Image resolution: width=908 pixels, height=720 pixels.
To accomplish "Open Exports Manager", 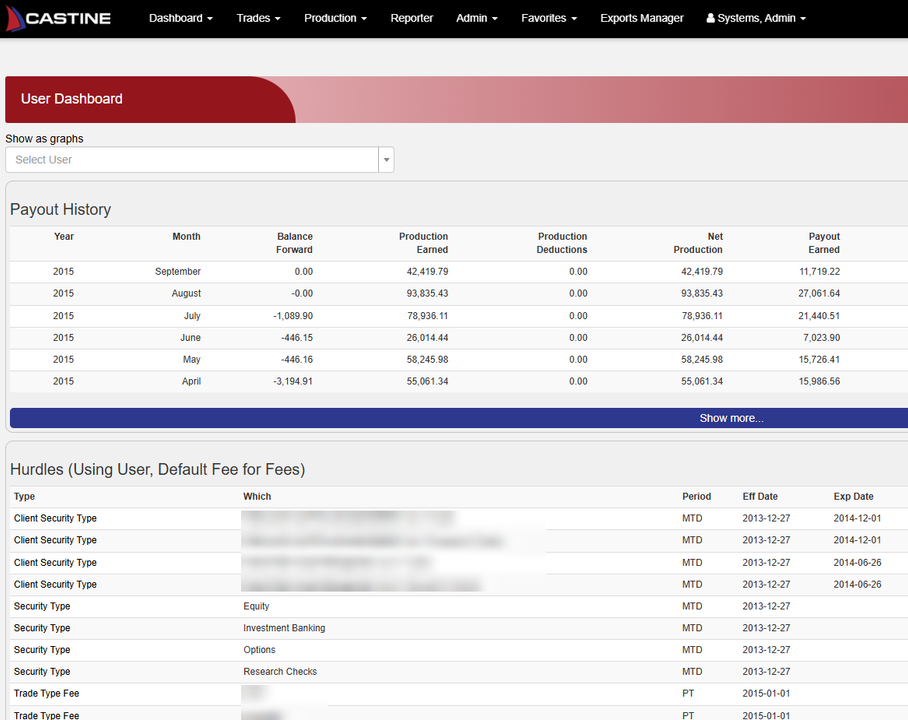I will tap(642, 19).
